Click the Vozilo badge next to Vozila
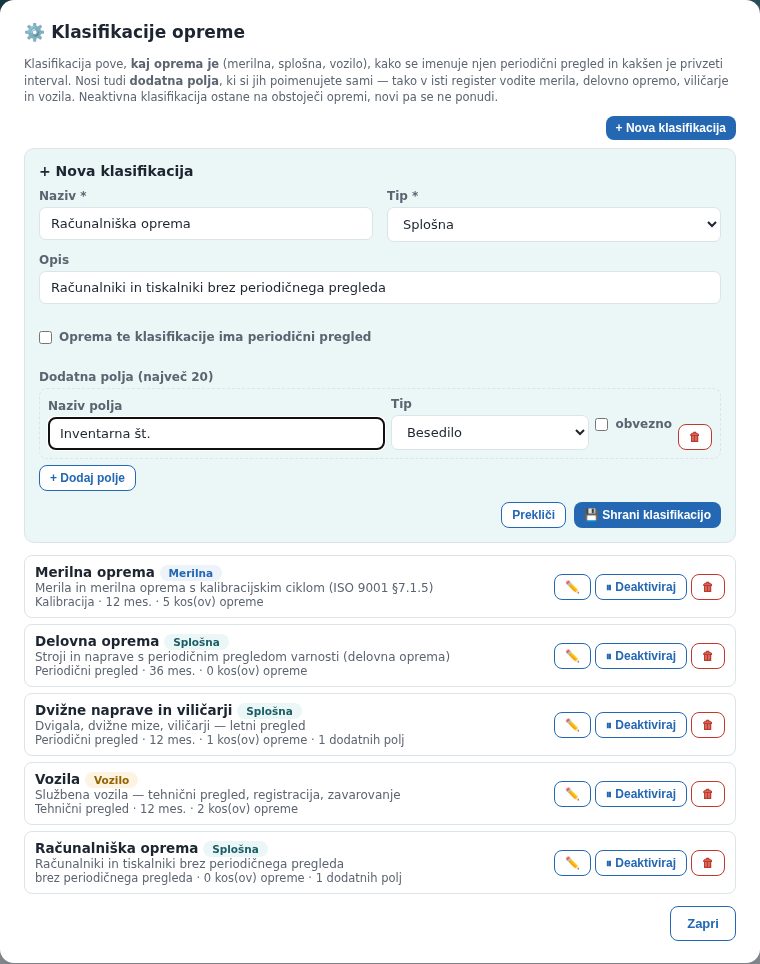 [111, 780]
